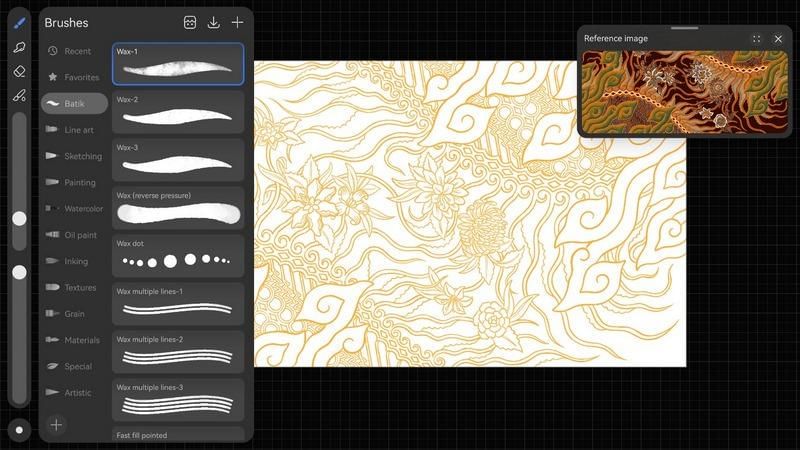Switch to Favorites brush category
The height and width of the screenshot is (450, 800).
[75, 77]
